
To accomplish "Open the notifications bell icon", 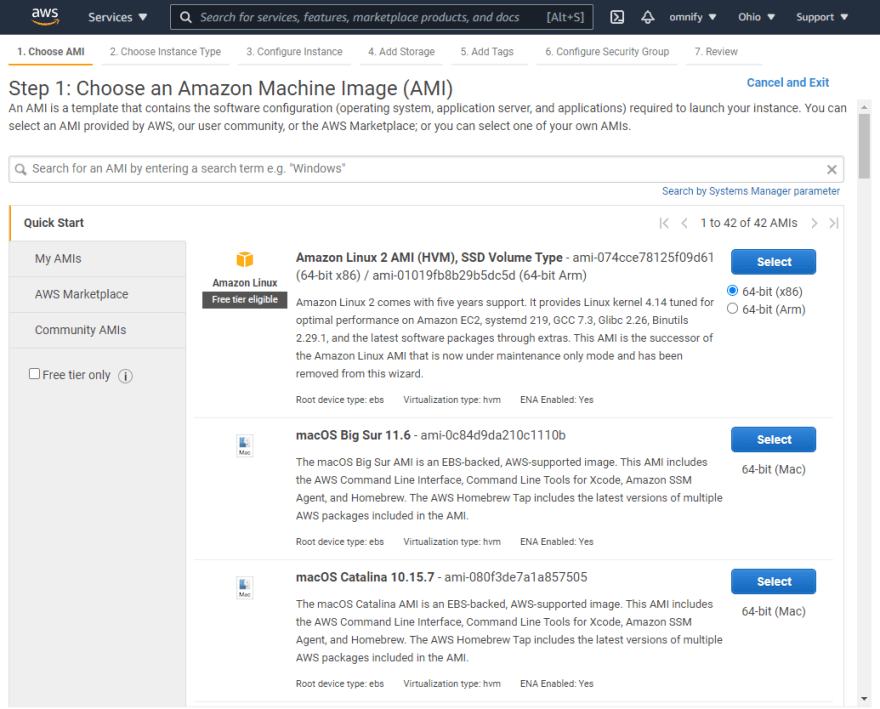I will (648, 17).
